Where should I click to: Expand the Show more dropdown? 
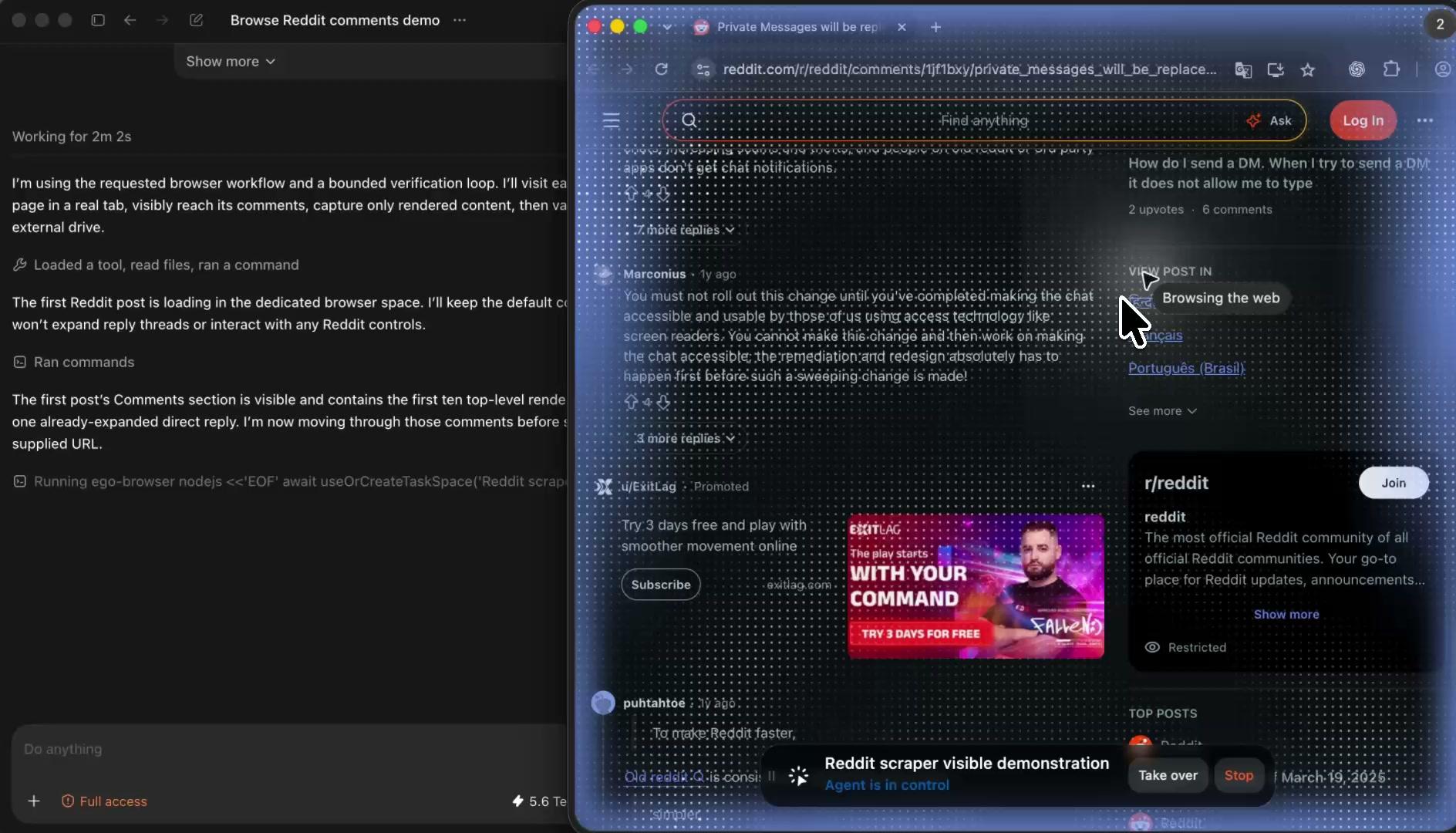click(230, 61)
